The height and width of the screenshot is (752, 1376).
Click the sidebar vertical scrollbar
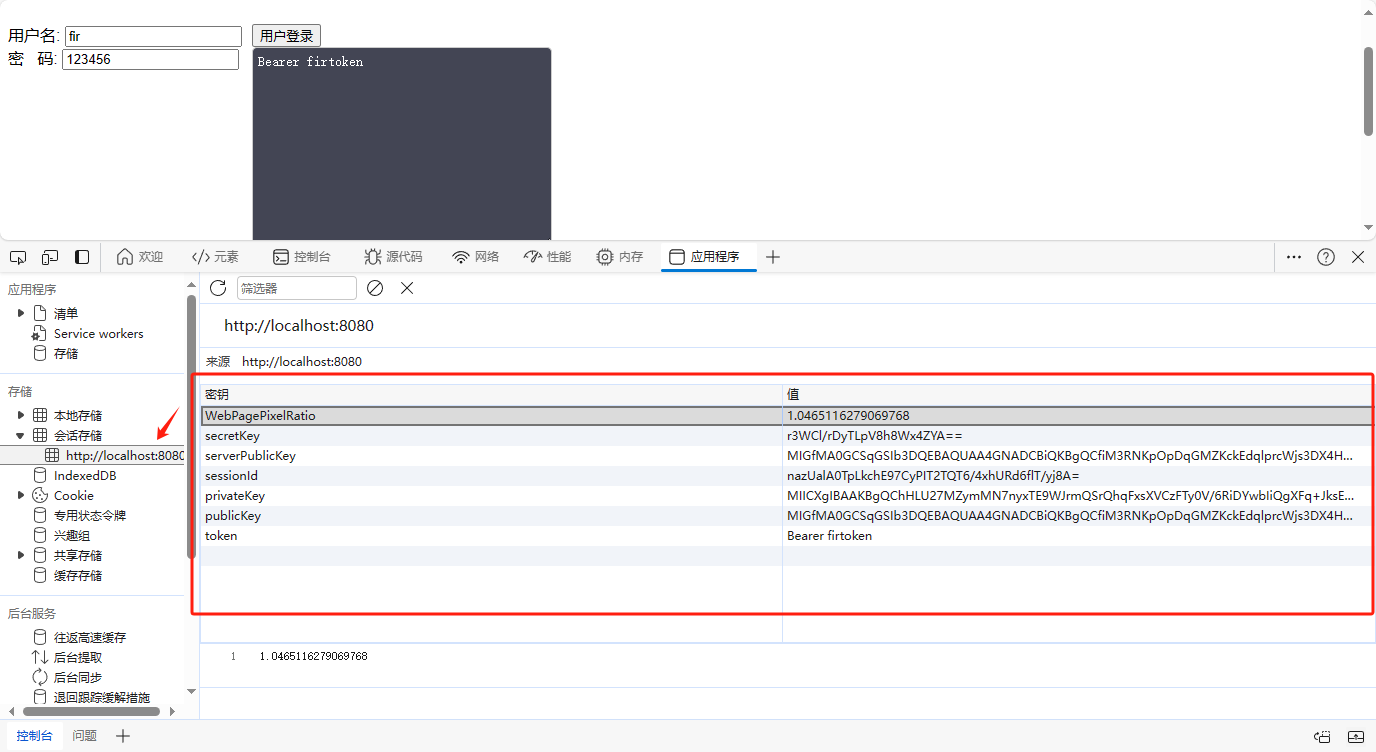pos(191,427)
